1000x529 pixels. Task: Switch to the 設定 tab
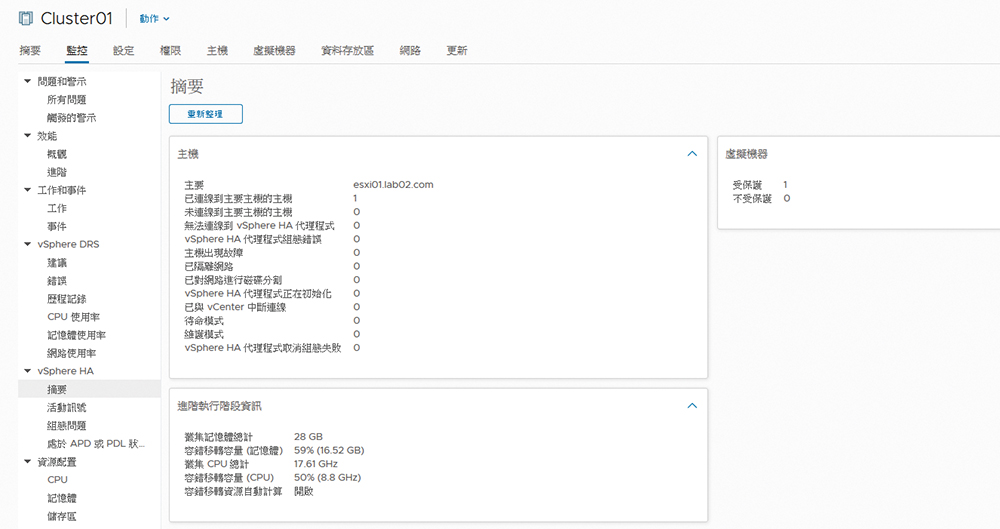[x=124, y=50]
